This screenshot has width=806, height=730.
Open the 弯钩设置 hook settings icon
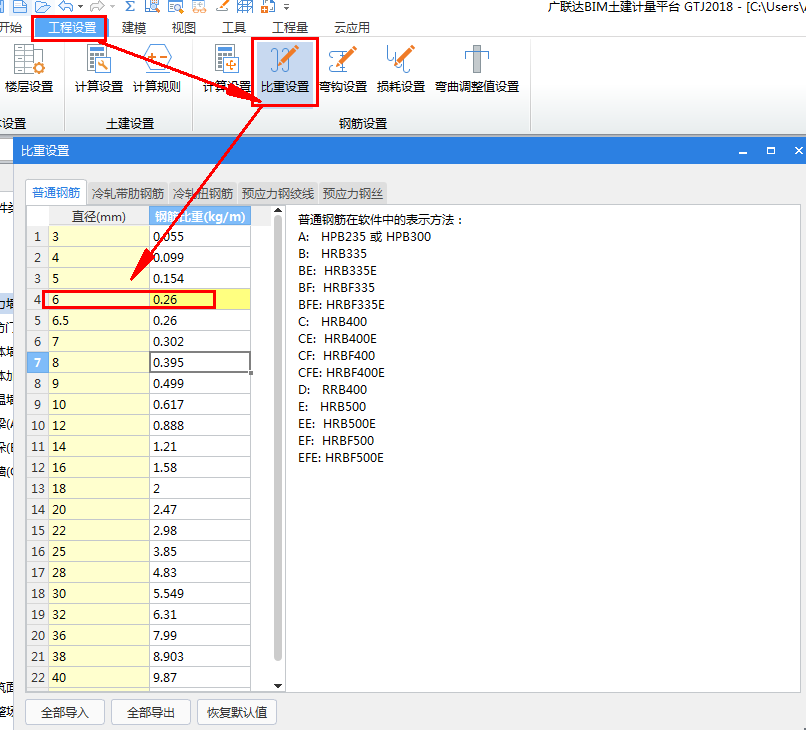[x=343, y=70]
